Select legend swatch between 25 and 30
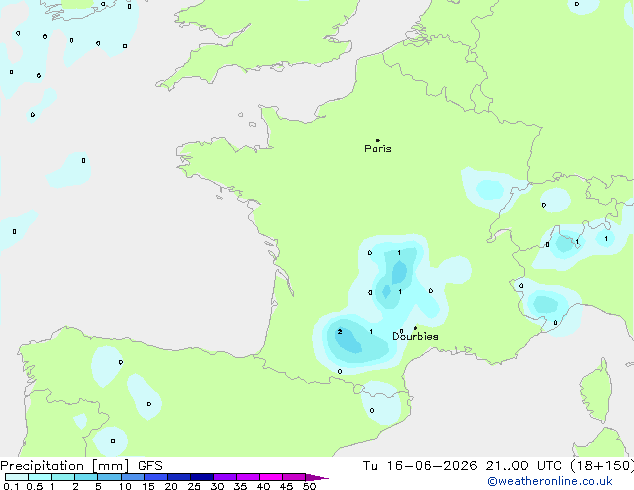This screenshot has height=490, width=634. [x=202, y=477]
